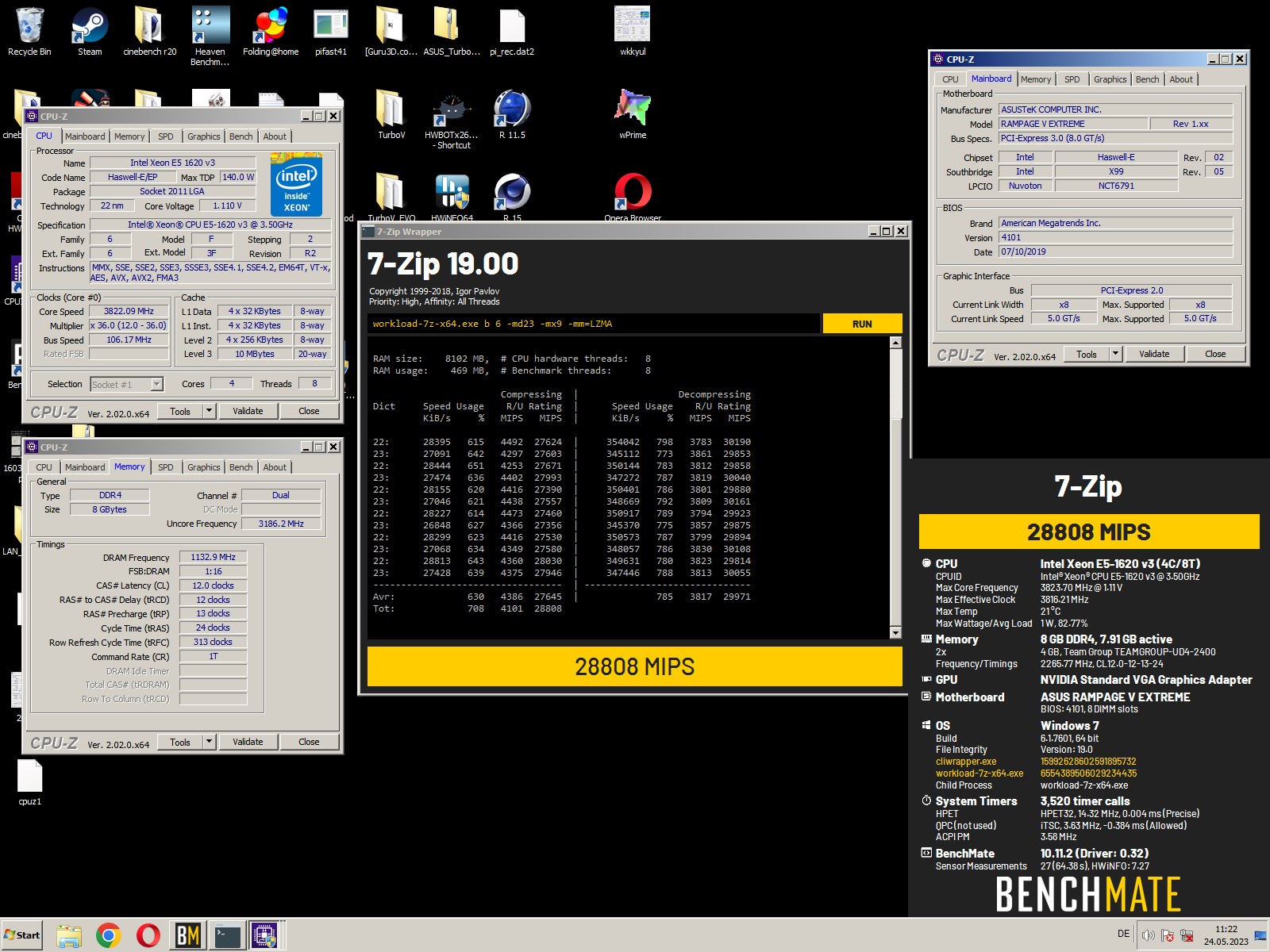1270x952 pixels.
Task: Open Opera from the taskbar
Action: [x=148, y=936]
